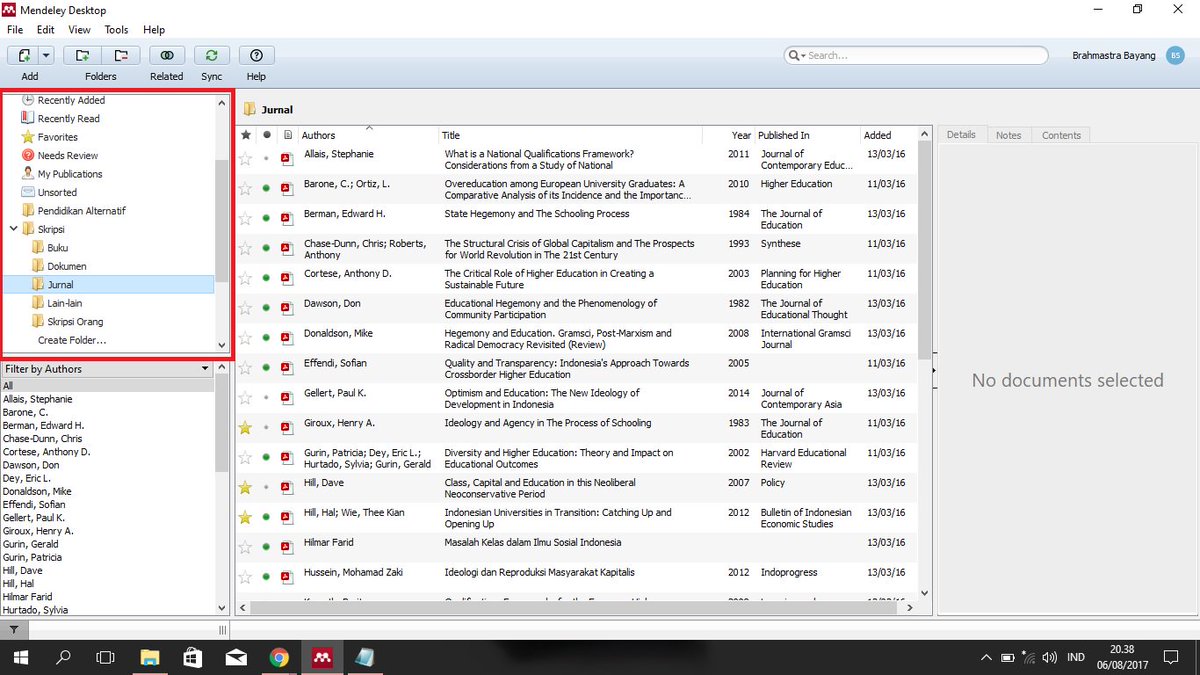Select the Unsorted collection
1200x675 pixels.
point(57,192)
